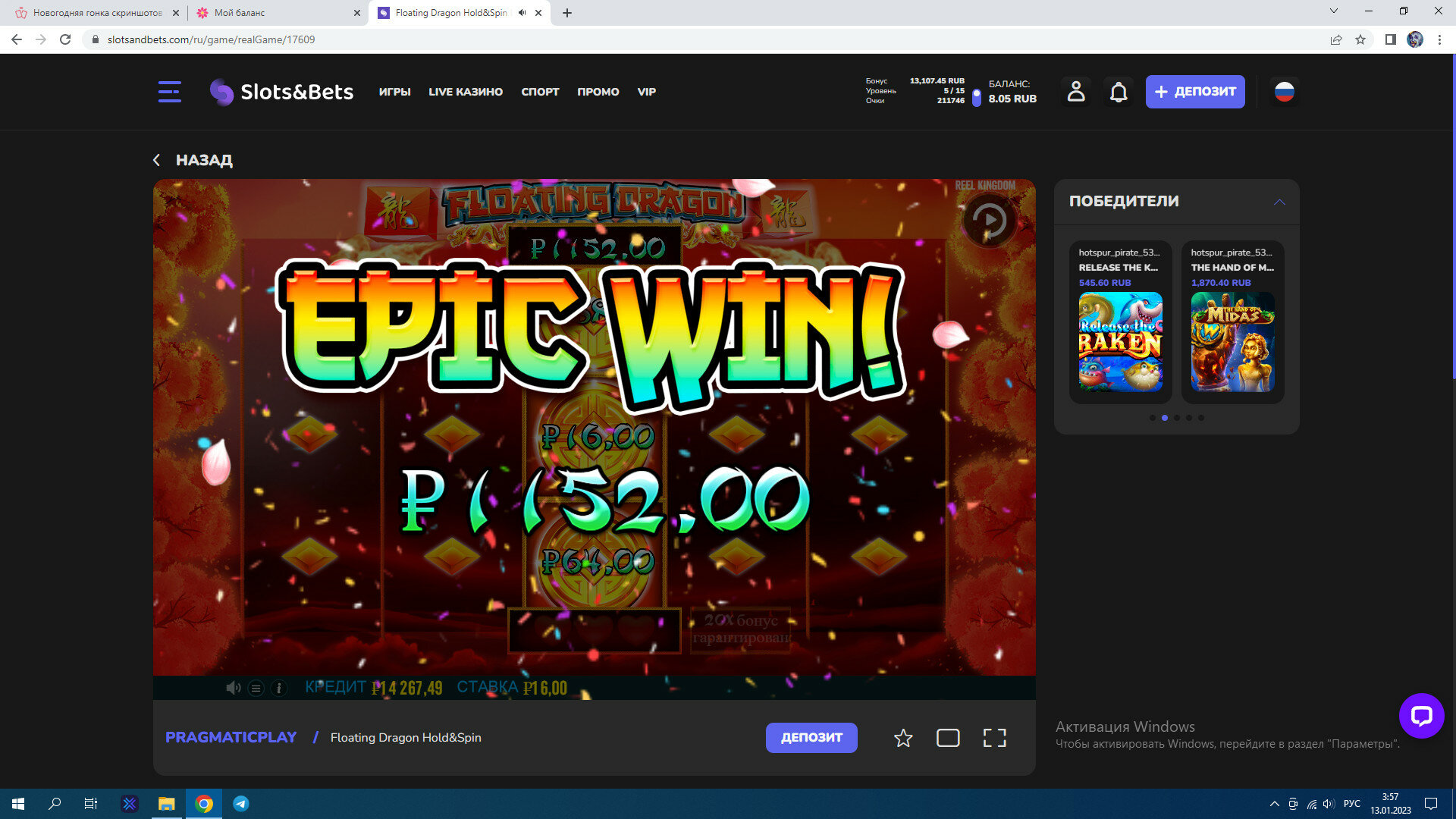Viewport: 1456px width, 819px height.
Task: Open in-game menu icon
Action: coord(256,688)
